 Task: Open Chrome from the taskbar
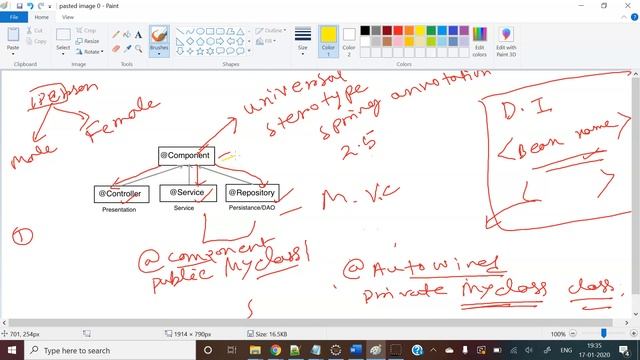(x=276, y=350)
